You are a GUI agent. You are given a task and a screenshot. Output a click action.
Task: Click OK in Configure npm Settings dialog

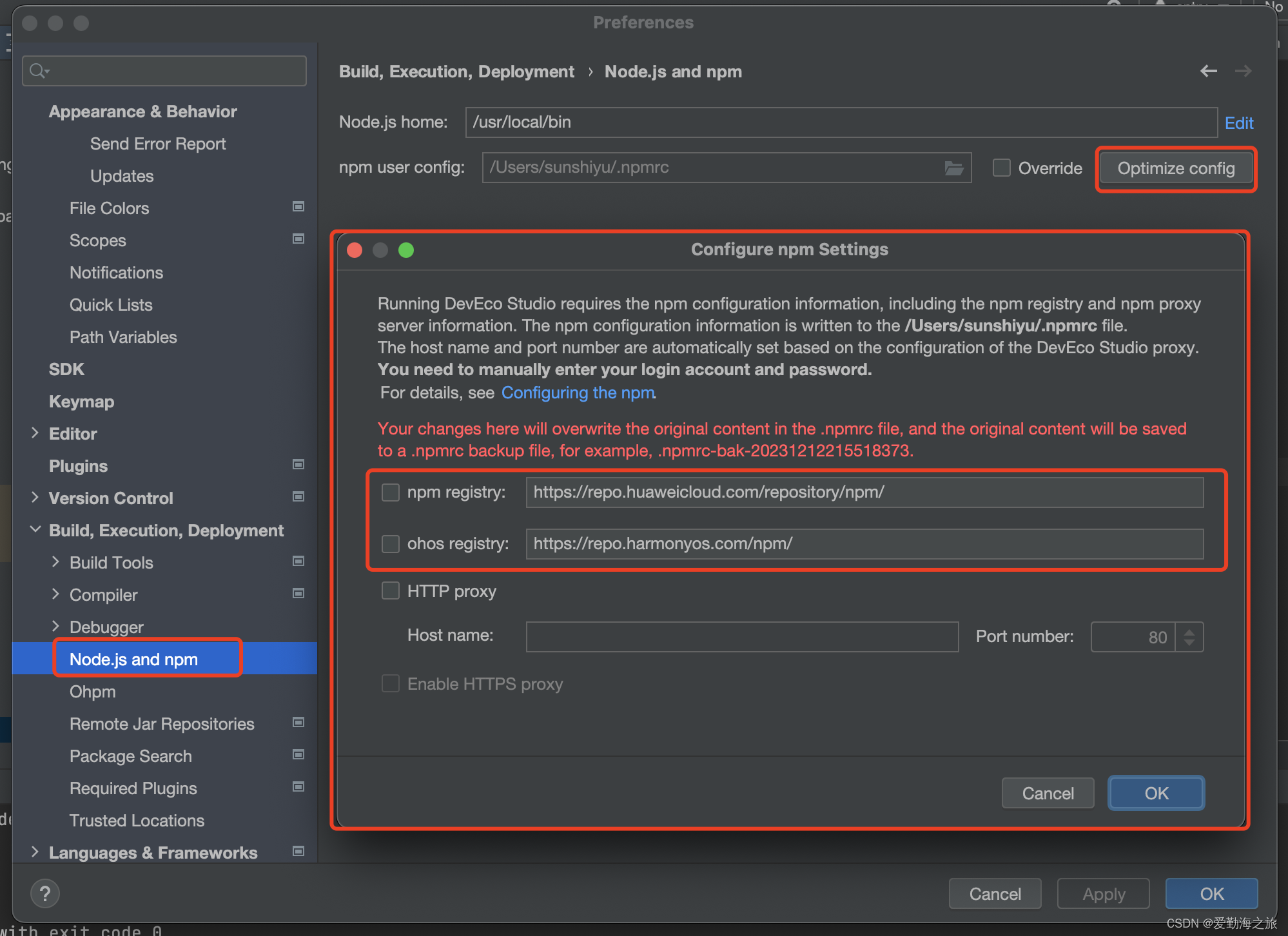tap(1156, 793)
